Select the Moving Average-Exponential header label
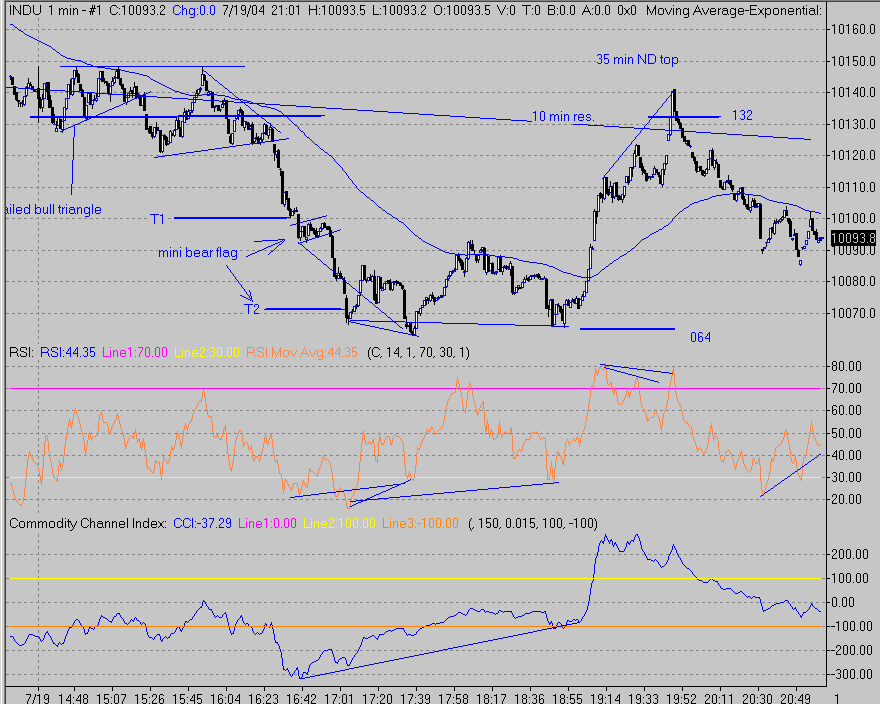 (735, 11)
